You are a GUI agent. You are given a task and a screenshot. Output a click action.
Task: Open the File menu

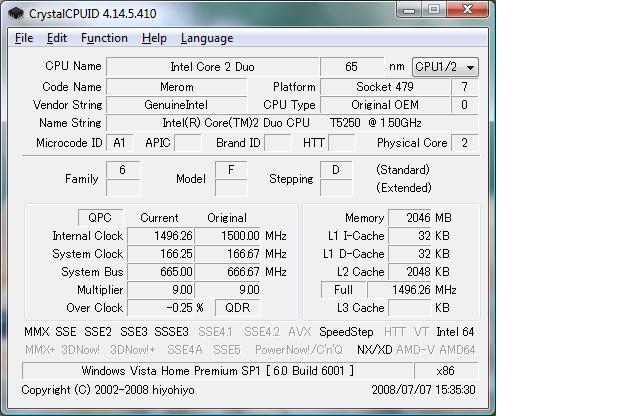[x=24, y=38]
